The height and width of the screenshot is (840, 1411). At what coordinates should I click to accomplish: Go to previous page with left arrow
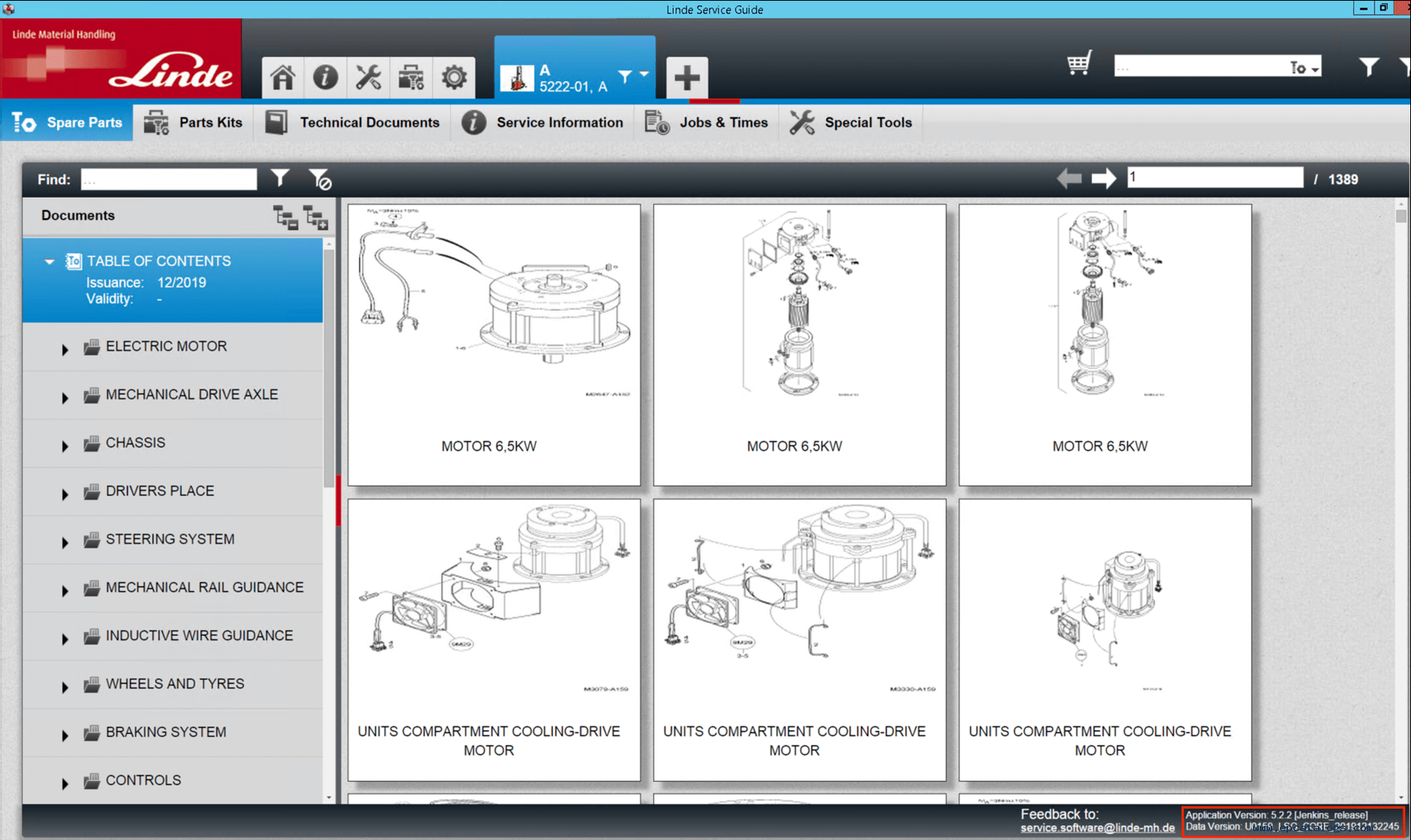pos(1069,178)
